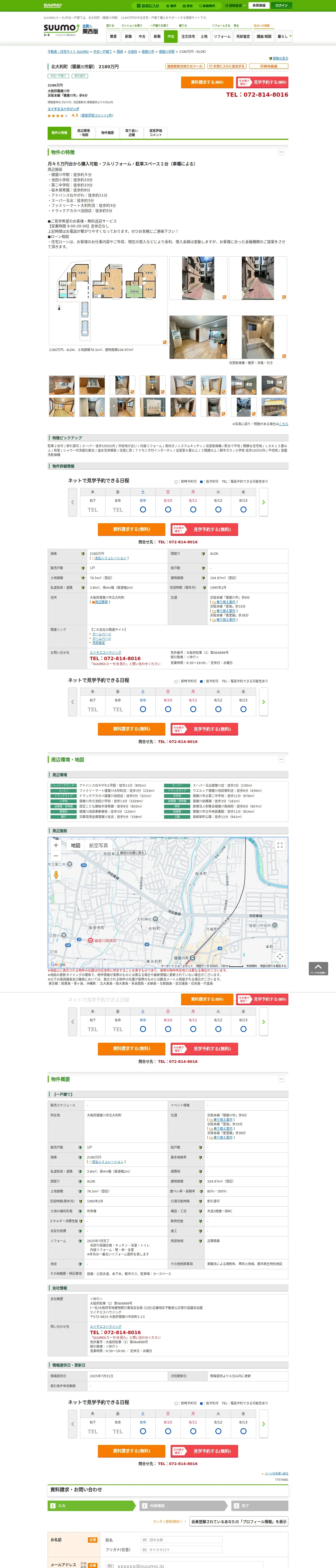Open the living room interior photo
The height and width of the screenshot is (1568, 336).
[x=198, y=337]
